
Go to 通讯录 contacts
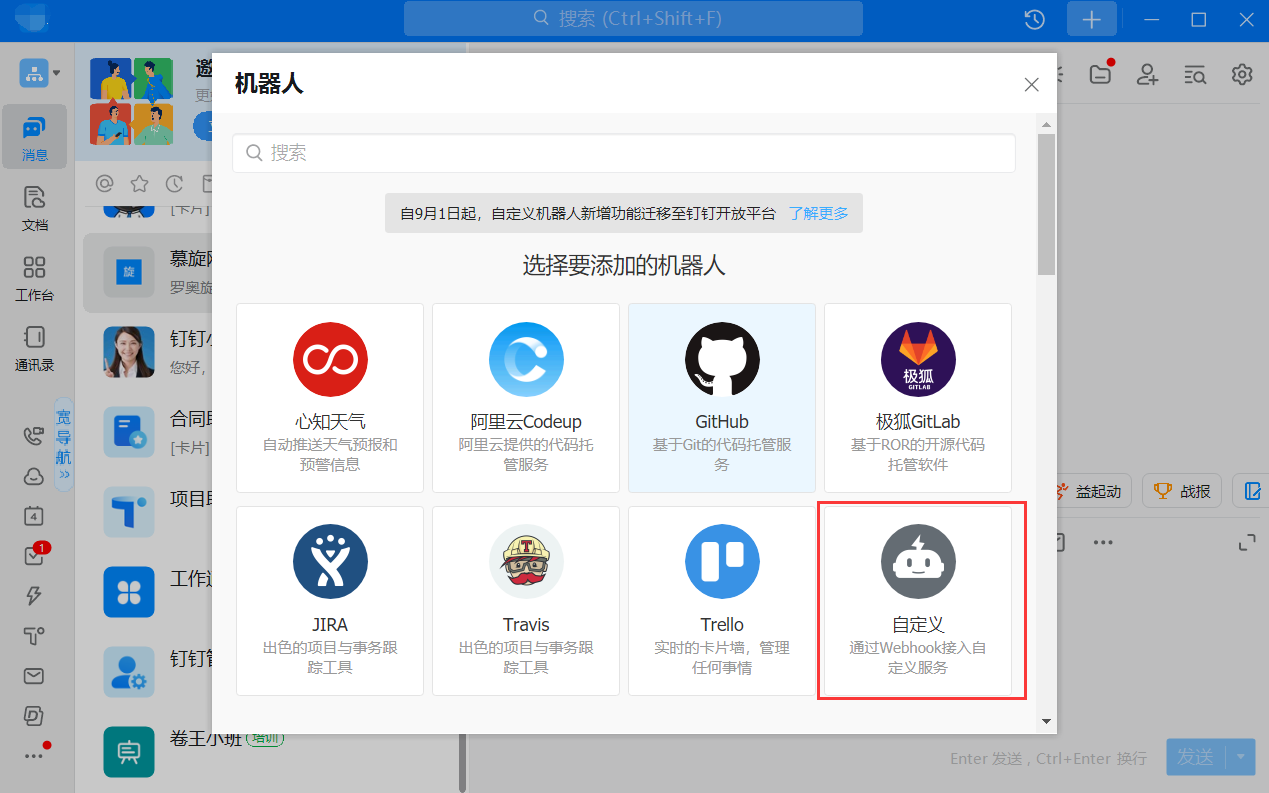[35, 347]
